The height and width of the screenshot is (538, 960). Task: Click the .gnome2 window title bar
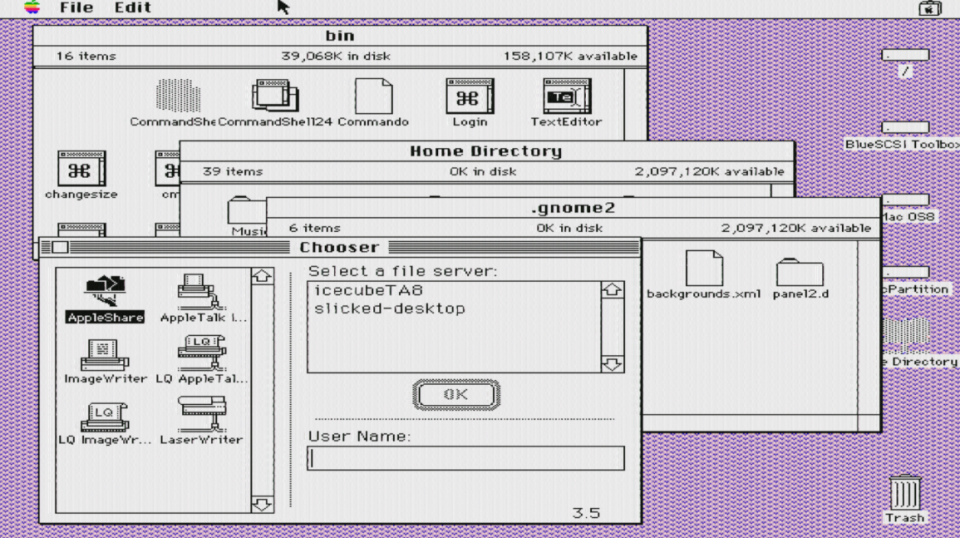pyautogui.click(x=573, y=208)
